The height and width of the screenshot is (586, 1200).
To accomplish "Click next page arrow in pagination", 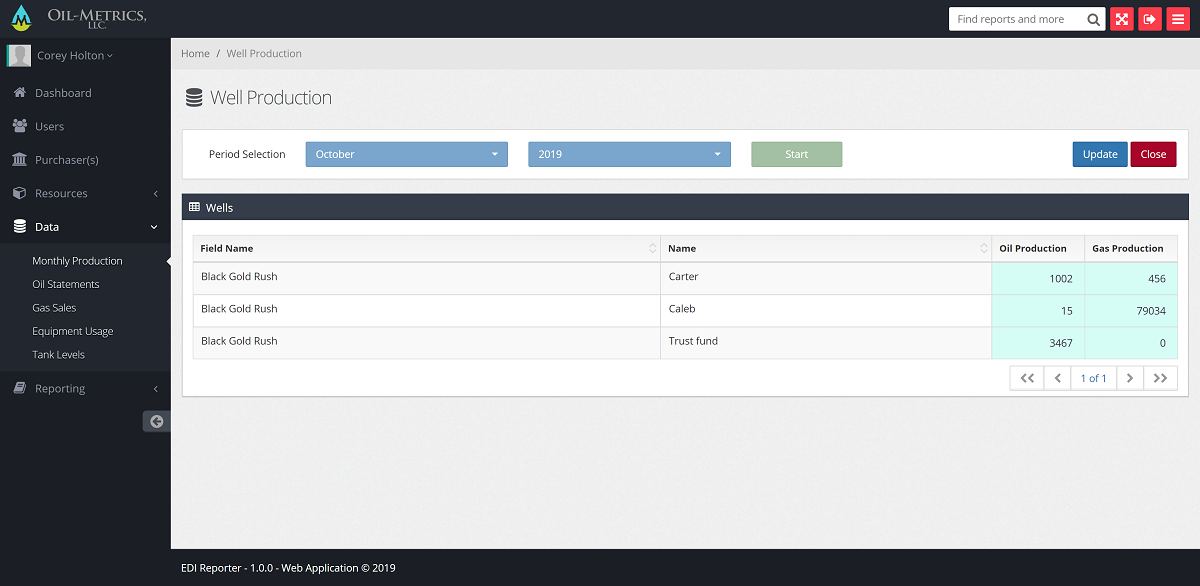I will click(1129, 378).
